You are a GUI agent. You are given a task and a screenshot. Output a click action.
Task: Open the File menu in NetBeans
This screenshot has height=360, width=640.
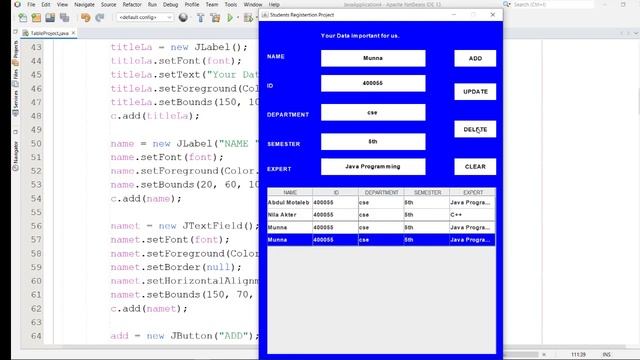[x=31, y=4]
